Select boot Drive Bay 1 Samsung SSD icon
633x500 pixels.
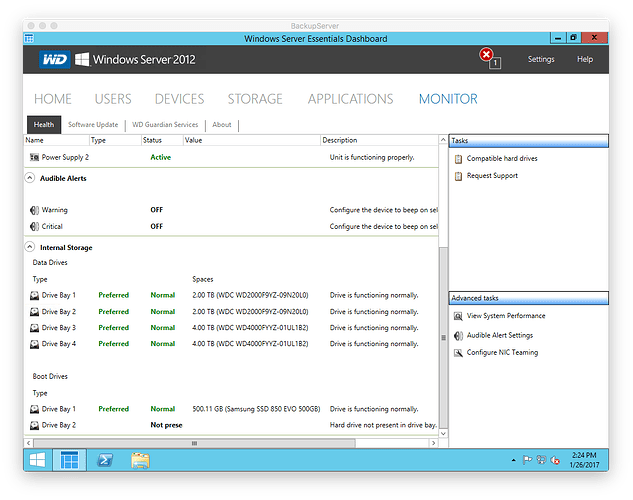[x=34, y=409]
